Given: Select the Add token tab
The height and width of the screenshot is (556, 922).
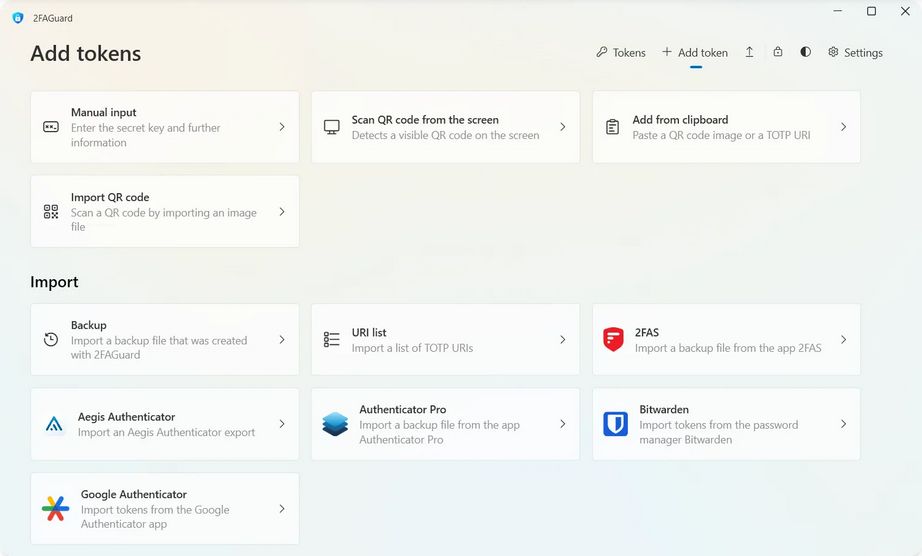Looking at the screenshot, I should [695, 52].
